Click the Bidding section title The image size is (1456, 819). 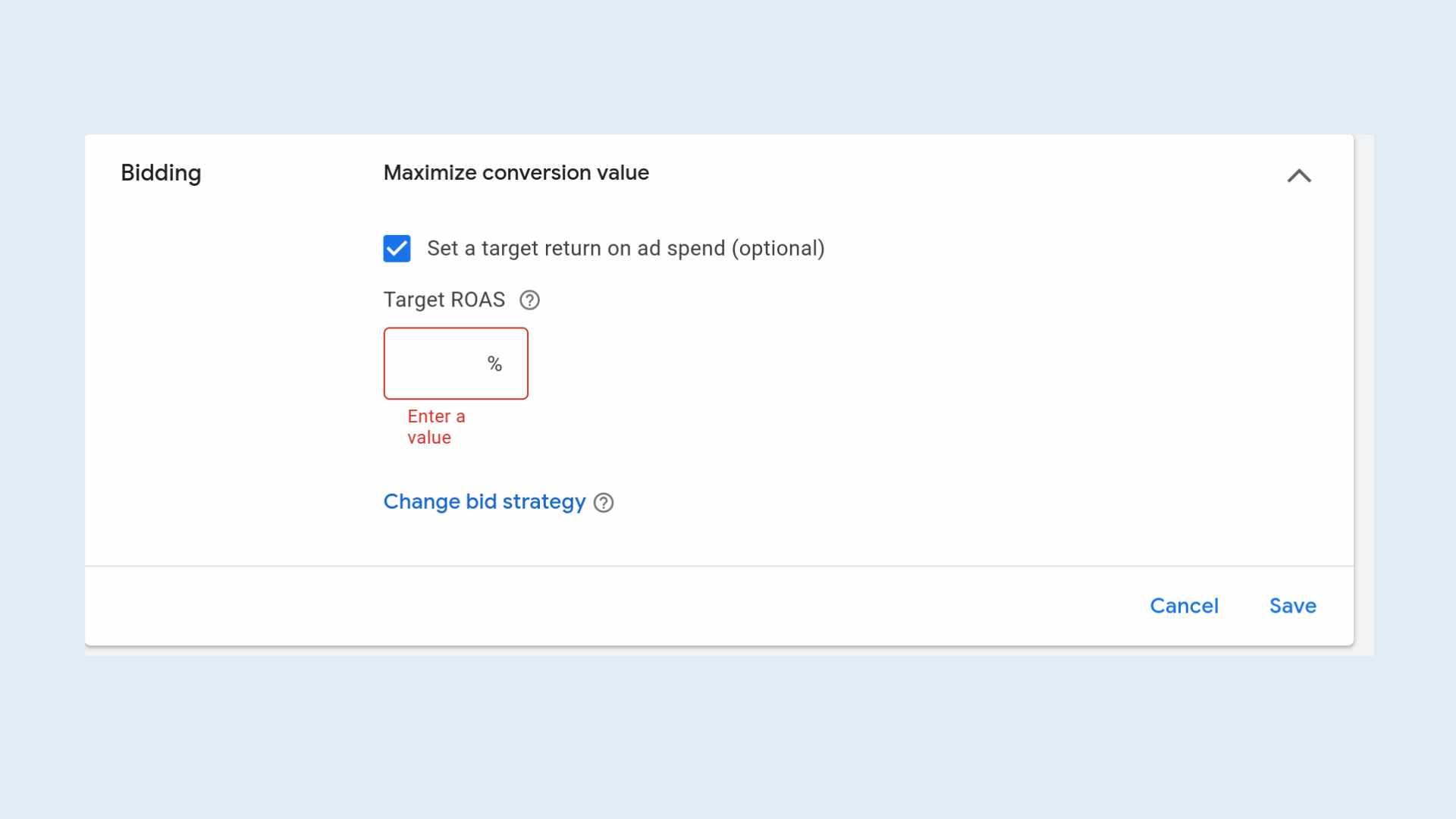click(x=161, y=173)
